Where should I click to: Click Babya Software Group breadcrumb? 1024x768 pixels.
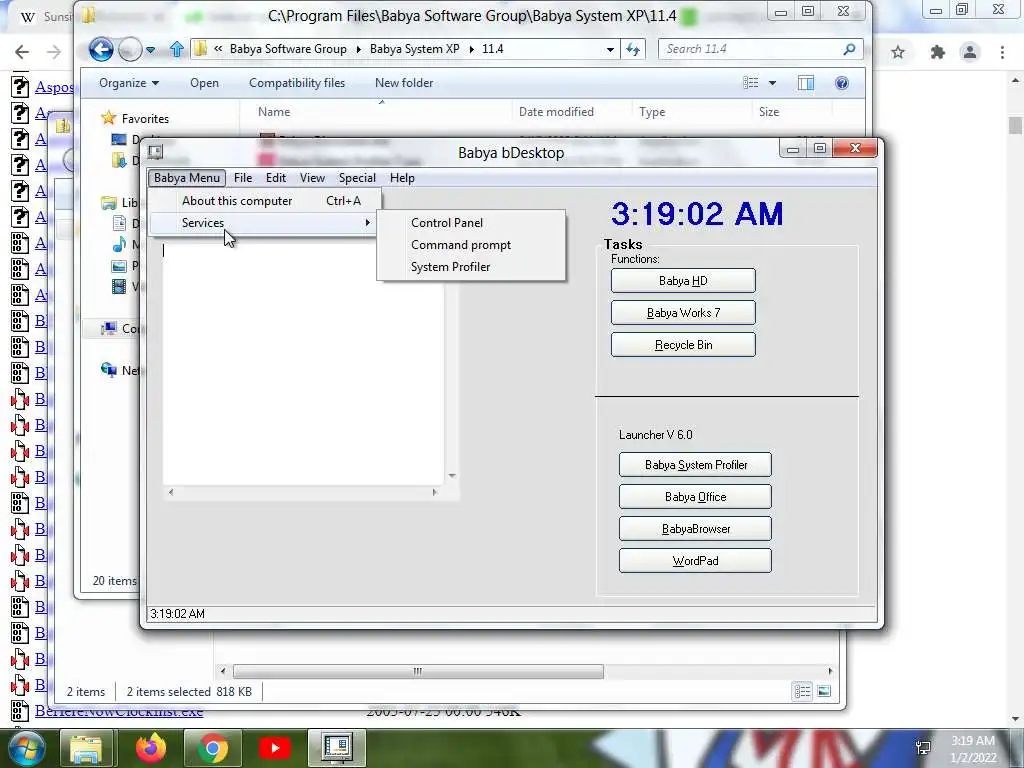pos(288,49)
